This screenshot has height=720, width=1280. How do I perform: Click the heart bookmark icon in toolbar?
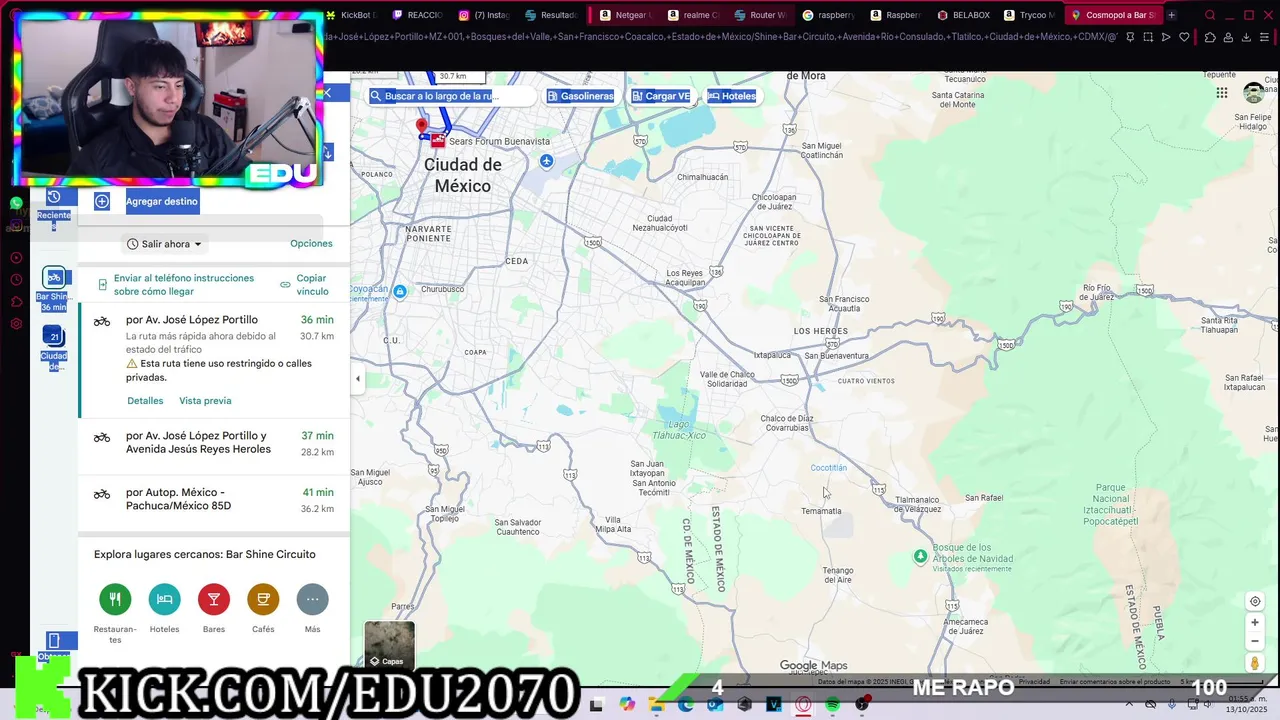pyautogui.click(x=1184, y=37)
